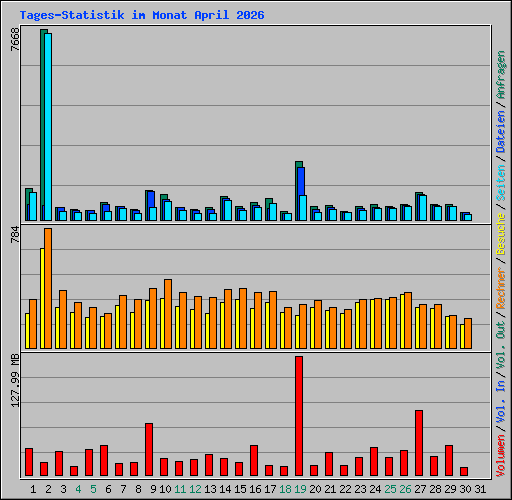The width and height of the screenshot is (512, 500).
Task: Click the tallest orange hosts bar for day 2
Action: click(48, 289)
